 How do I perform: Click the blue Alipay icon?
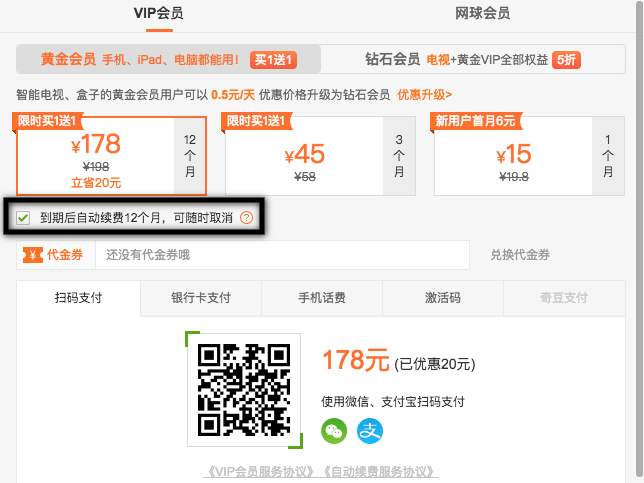pos(370,431)
